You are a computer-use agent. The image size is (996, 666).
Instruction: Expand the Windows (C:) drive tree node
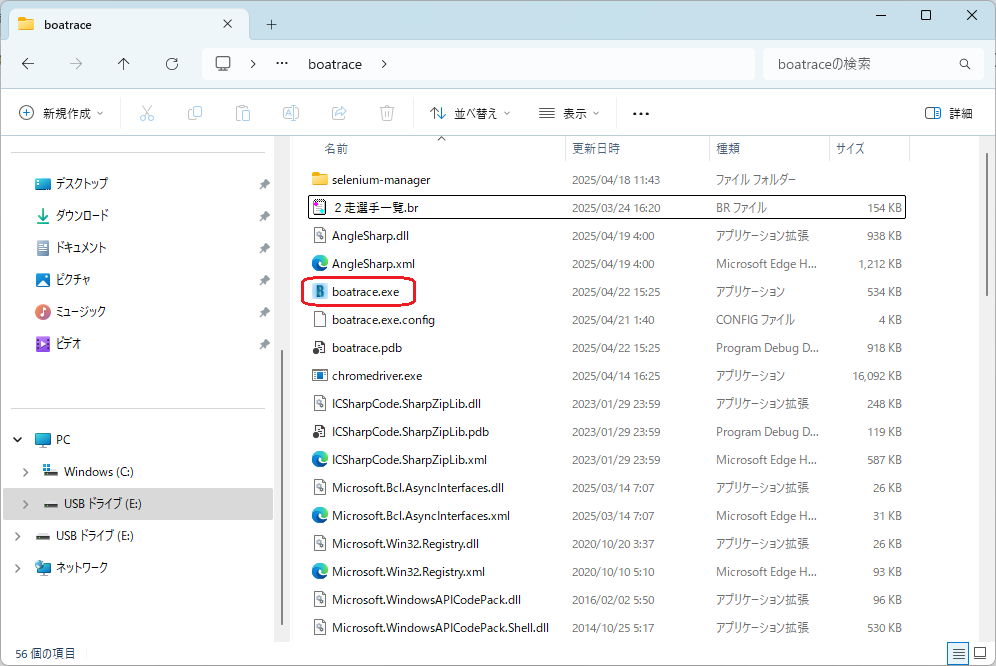pyautogui.click(x=26, y=472)
